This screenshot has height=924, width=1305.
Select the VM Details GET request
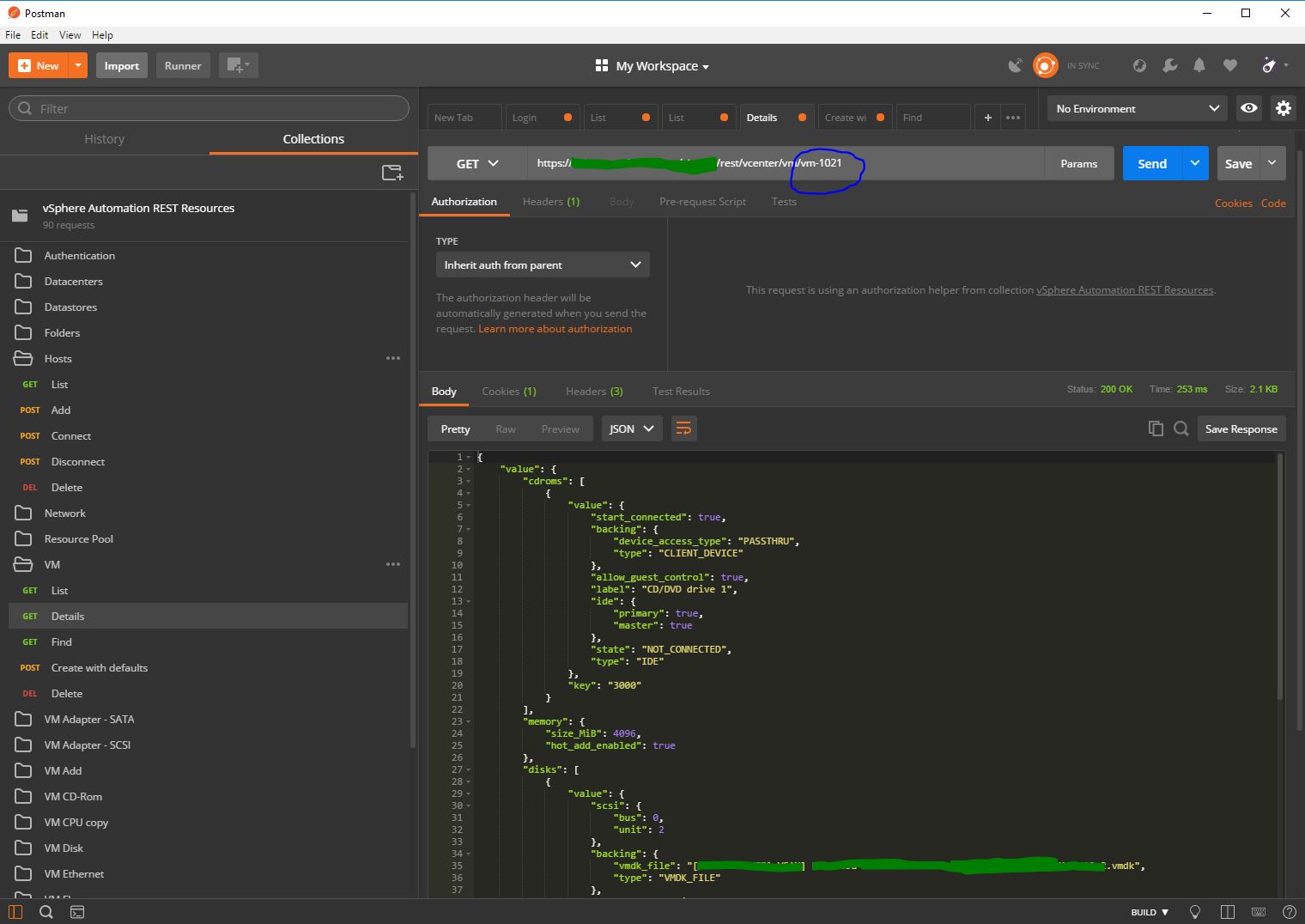pos(208,616)
